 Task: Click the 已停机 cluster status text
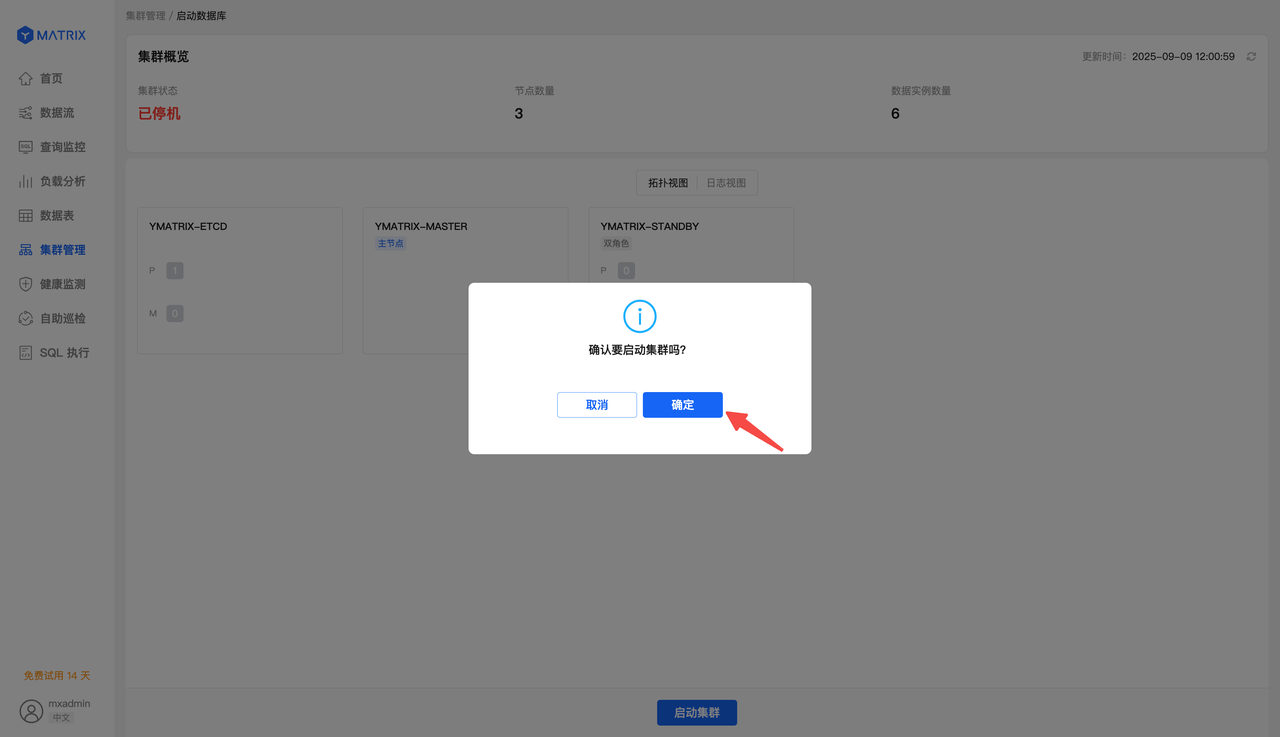tap(159, 114)
